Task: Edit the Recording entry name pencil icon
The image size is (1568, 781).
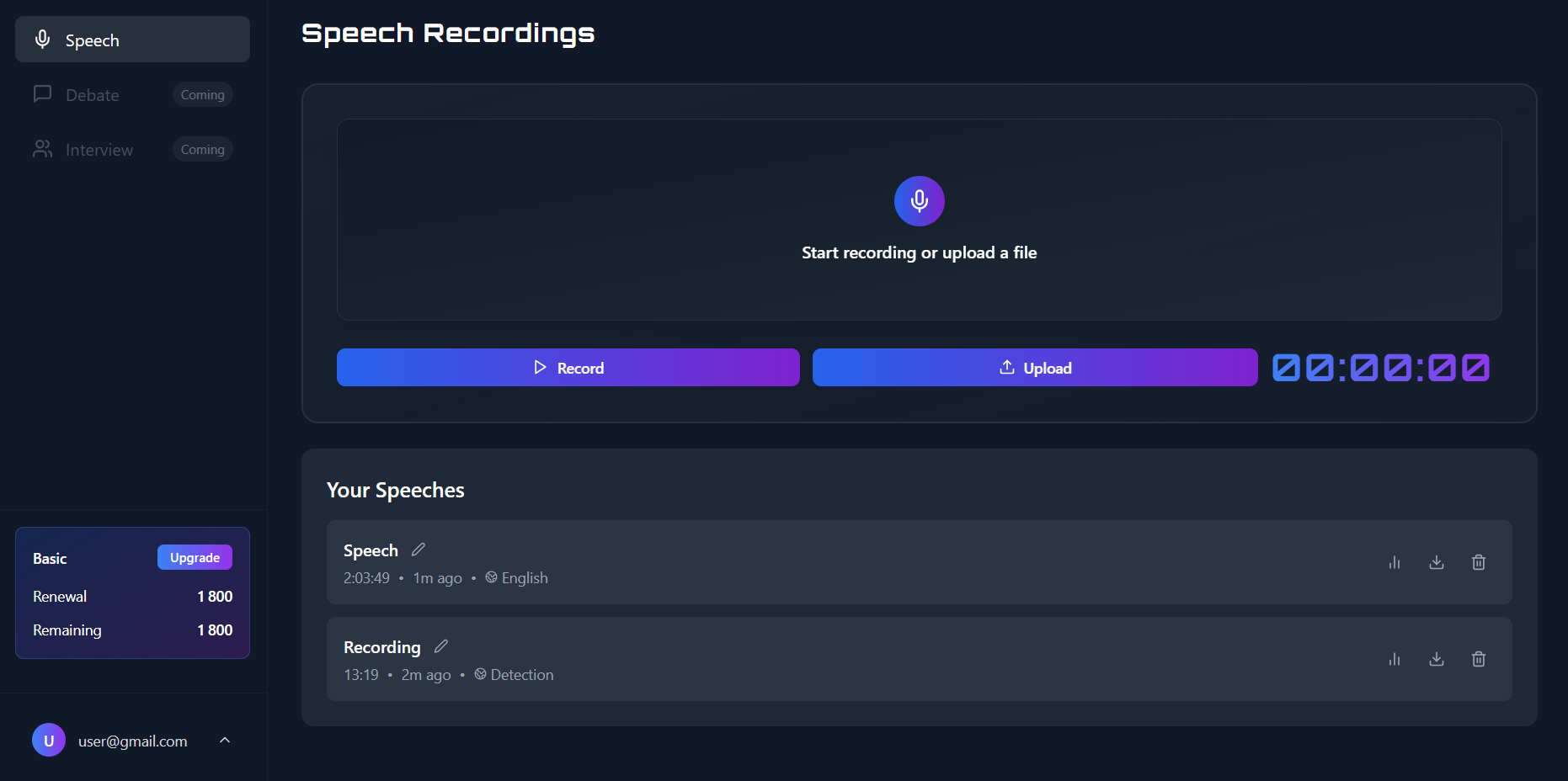Action: tap(440, 646)
